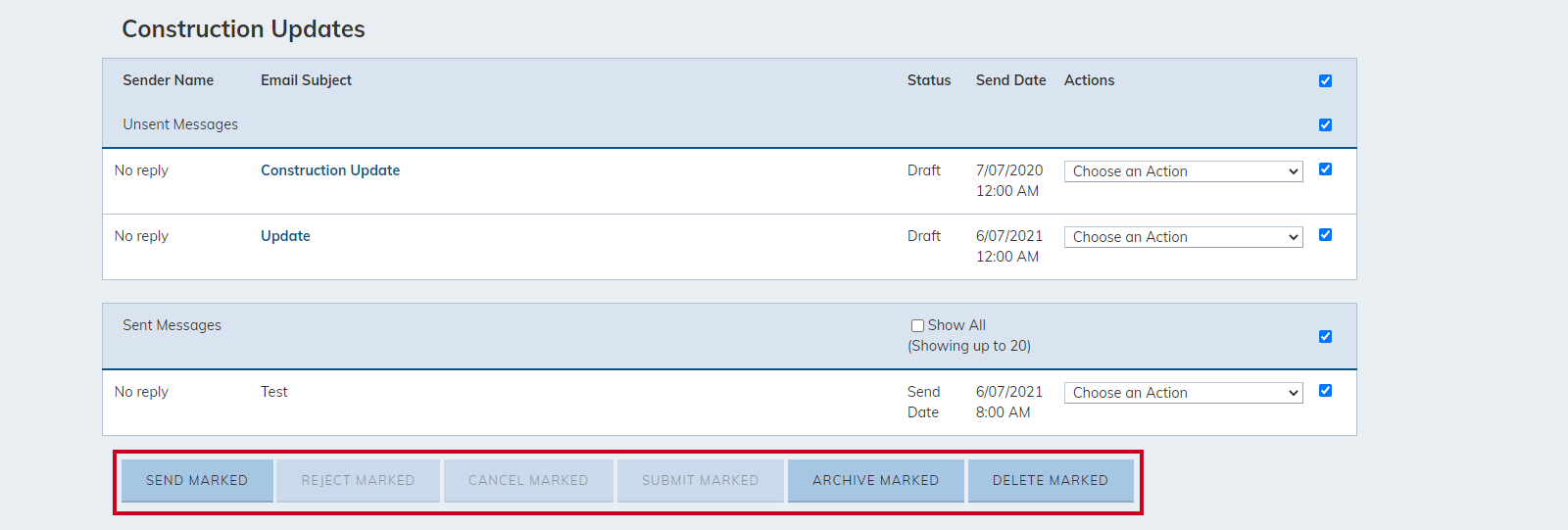Image resolution: width=1568 pixels, height=530 pixels.
Task: Click the Construction Updates page heading
Action: coord(243,29)
